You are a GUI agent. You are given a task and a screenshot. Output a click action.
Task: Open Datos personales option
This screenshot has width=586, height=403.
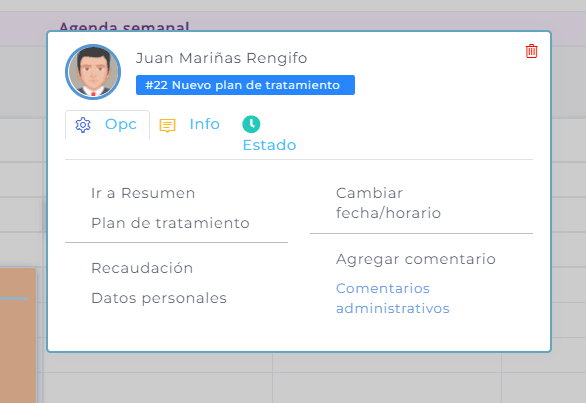tap(159, 298)
